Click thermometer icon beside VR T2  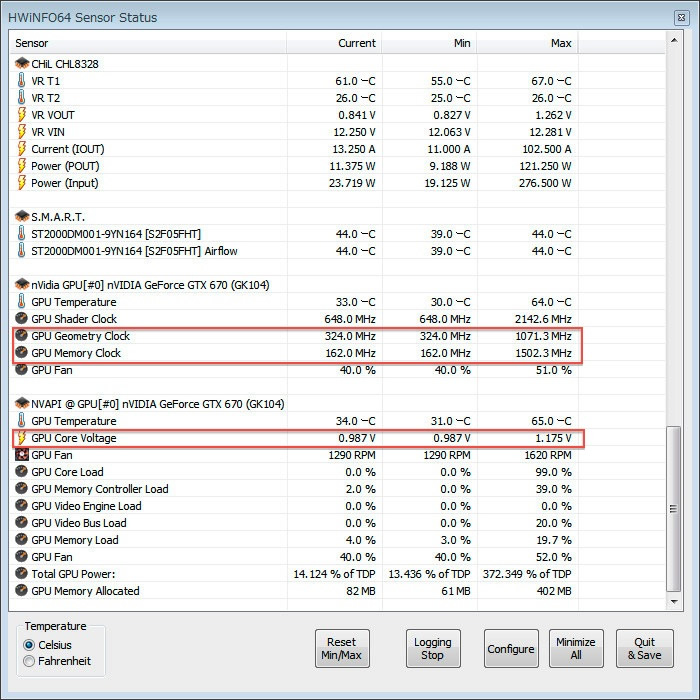(x=21, y=97)
